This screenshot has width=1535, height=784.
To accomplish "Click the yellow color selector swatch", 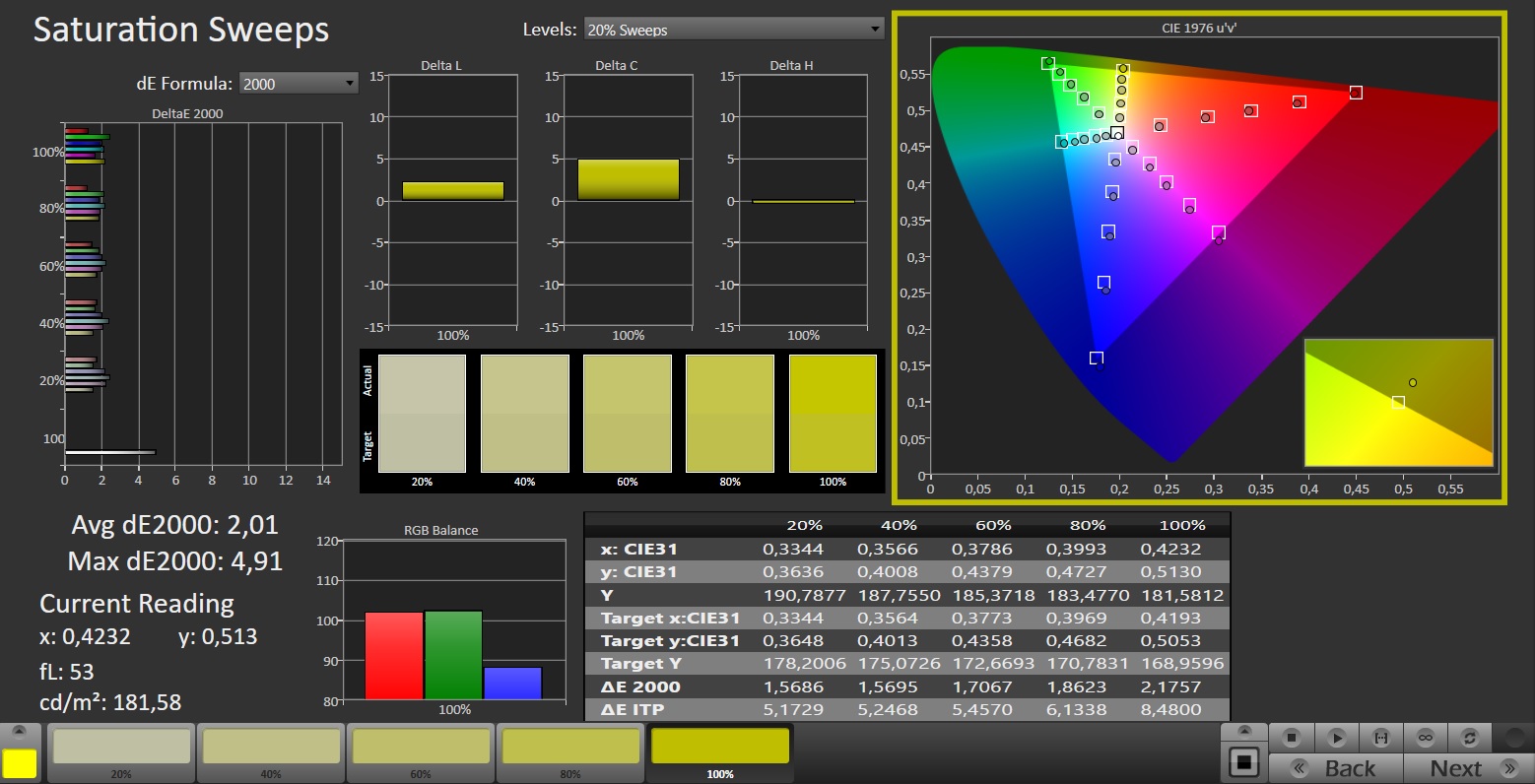I will pos(20,763).
